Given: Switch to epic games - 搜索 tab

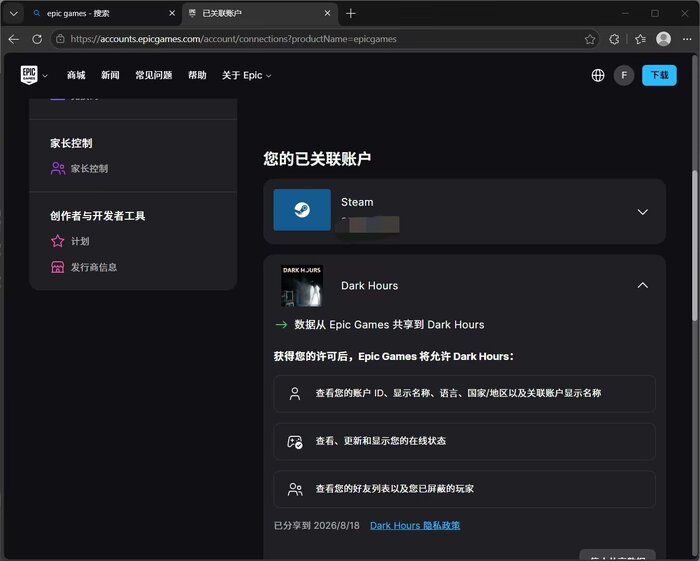Looking at the screenshot, I should [x=103, y=13].
